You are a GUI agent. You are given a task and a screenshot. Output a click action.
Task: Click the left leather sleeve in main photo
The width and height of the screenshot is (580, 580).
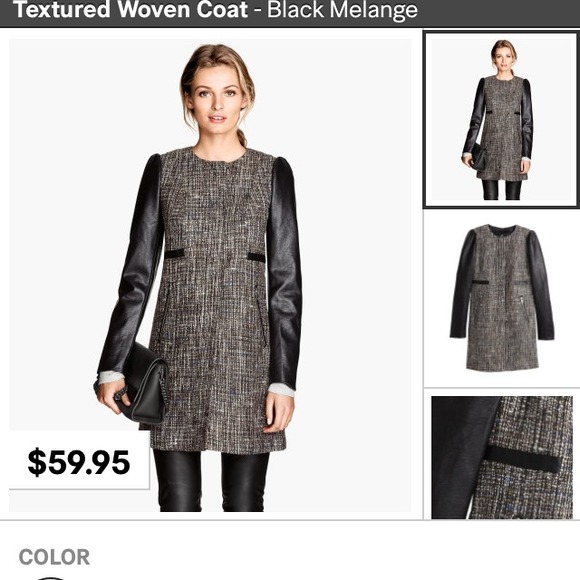click(x=133, y=264)
